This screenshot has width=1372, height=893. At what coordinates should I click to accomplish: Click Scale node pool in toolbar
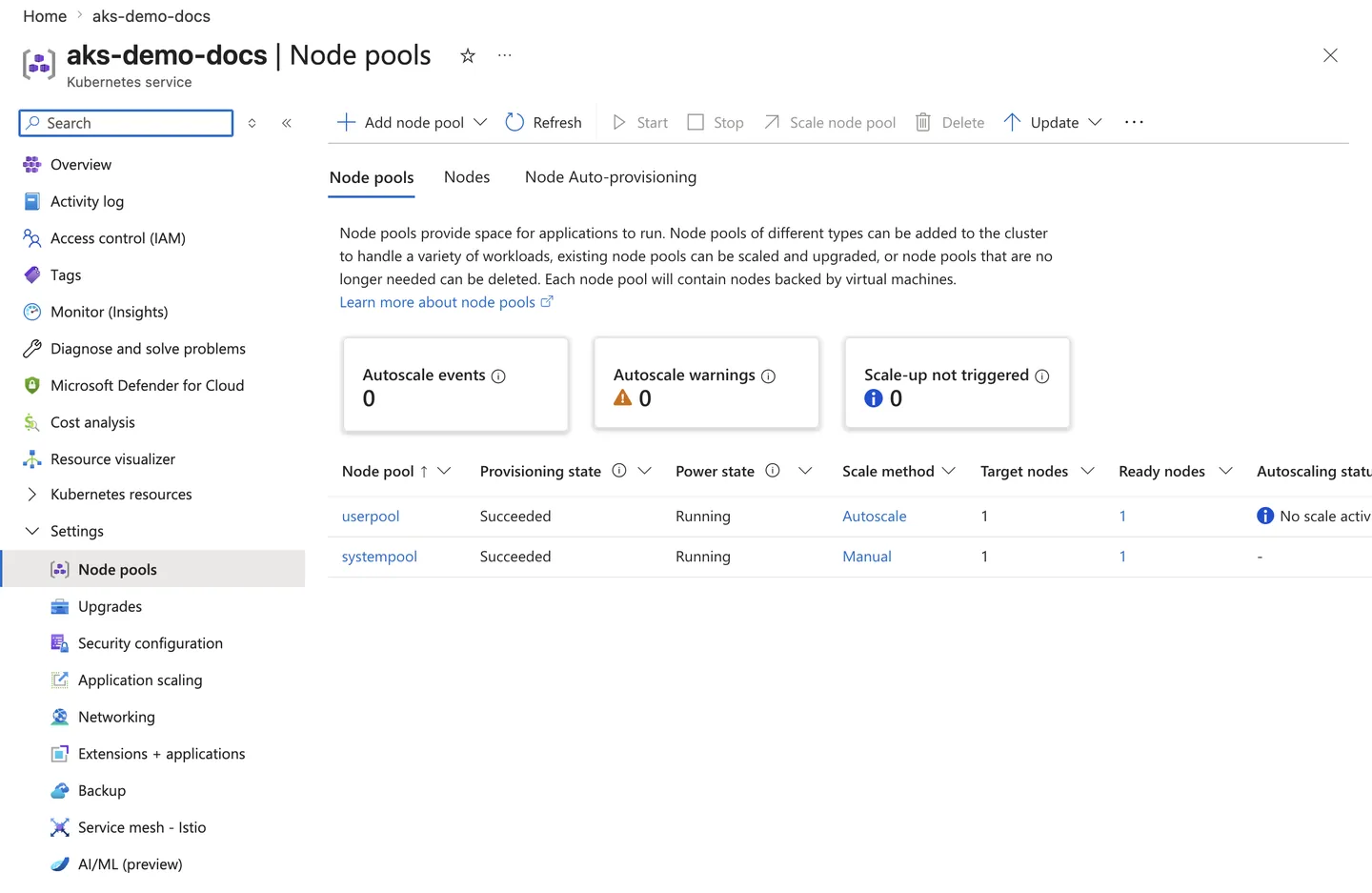(830, 122)
